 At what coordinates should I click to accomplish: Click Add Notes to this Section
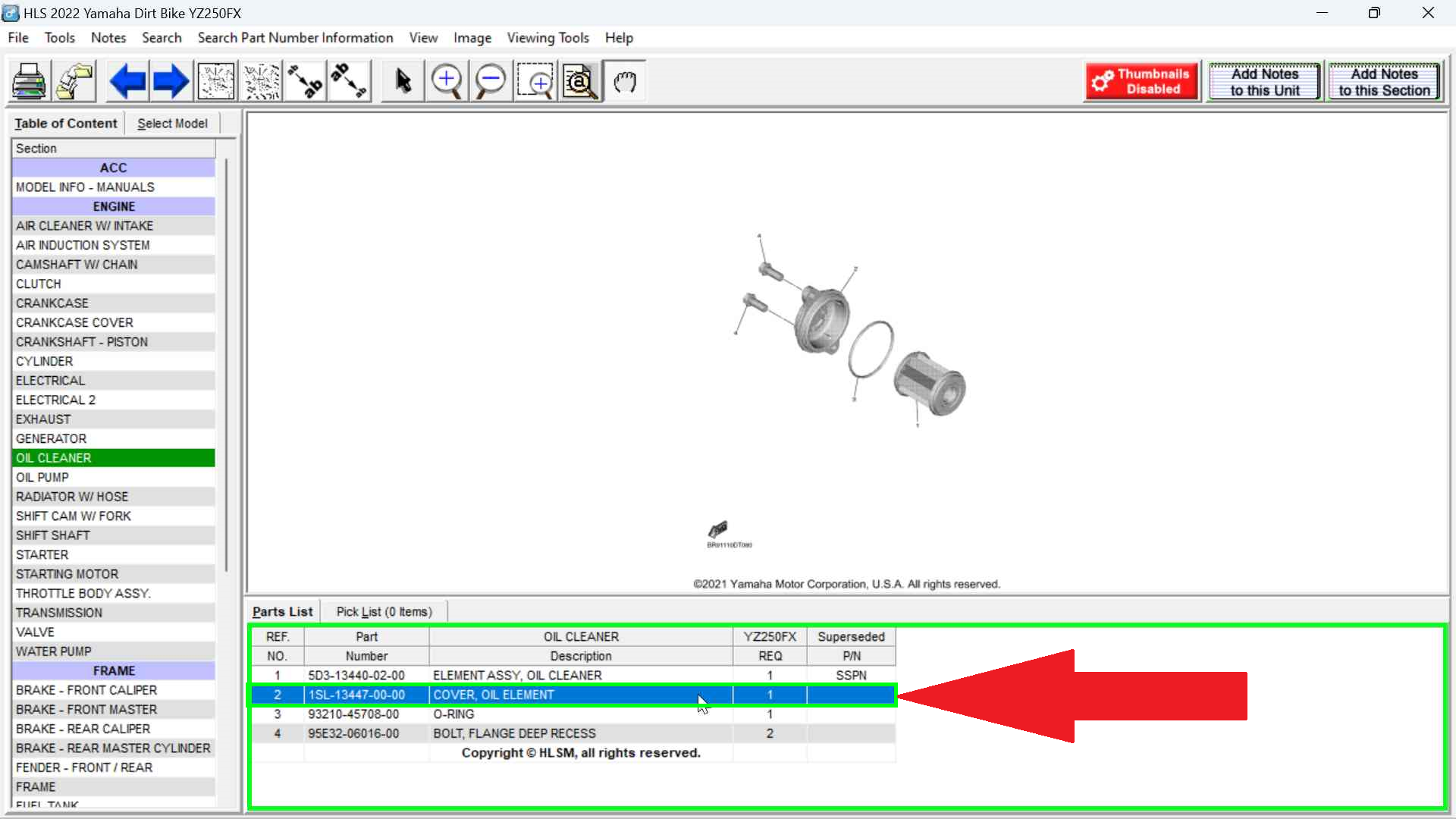[x=1384, y=81]
